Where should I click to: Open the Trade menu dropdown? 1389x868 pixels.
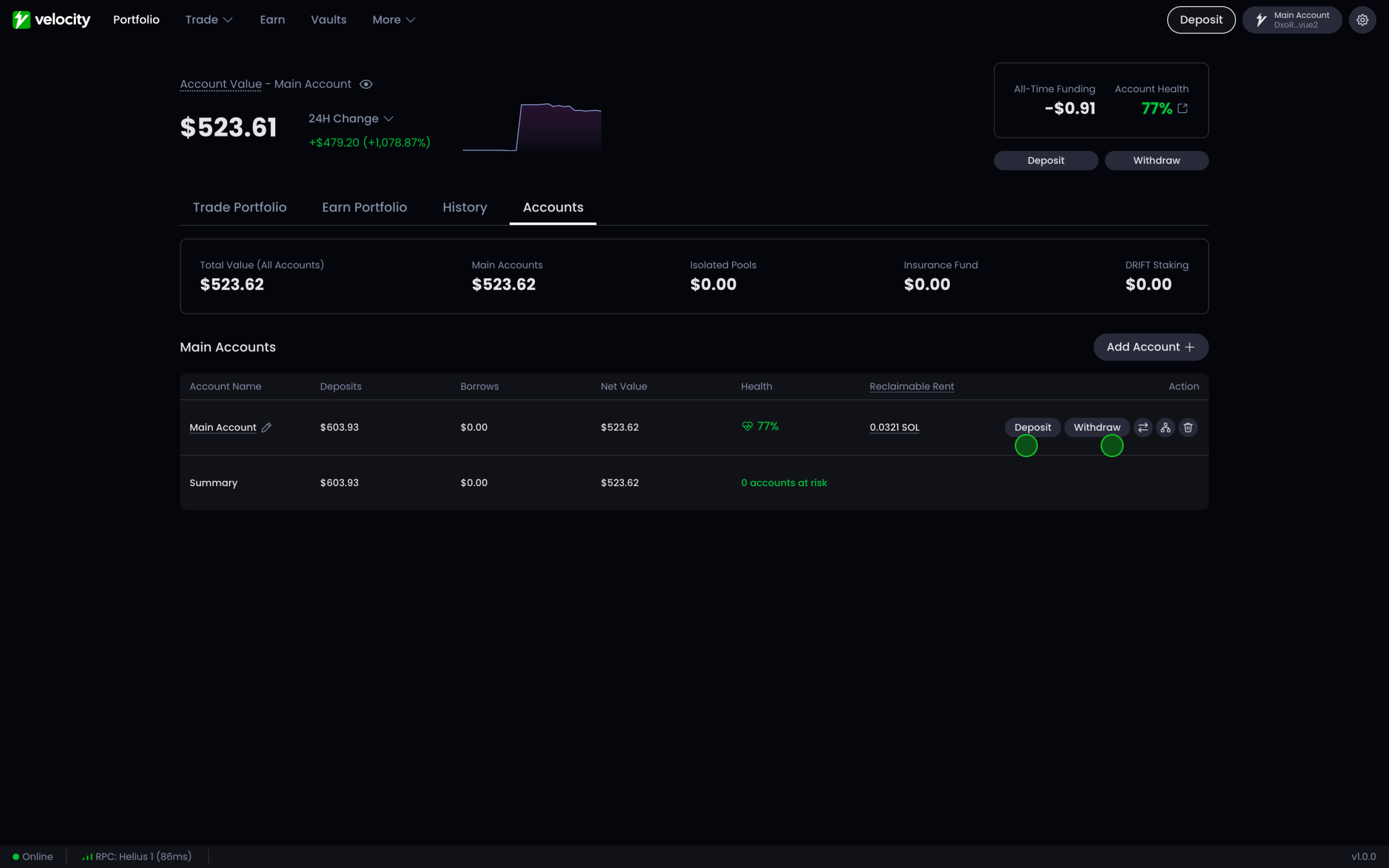[x=208, y=20]
